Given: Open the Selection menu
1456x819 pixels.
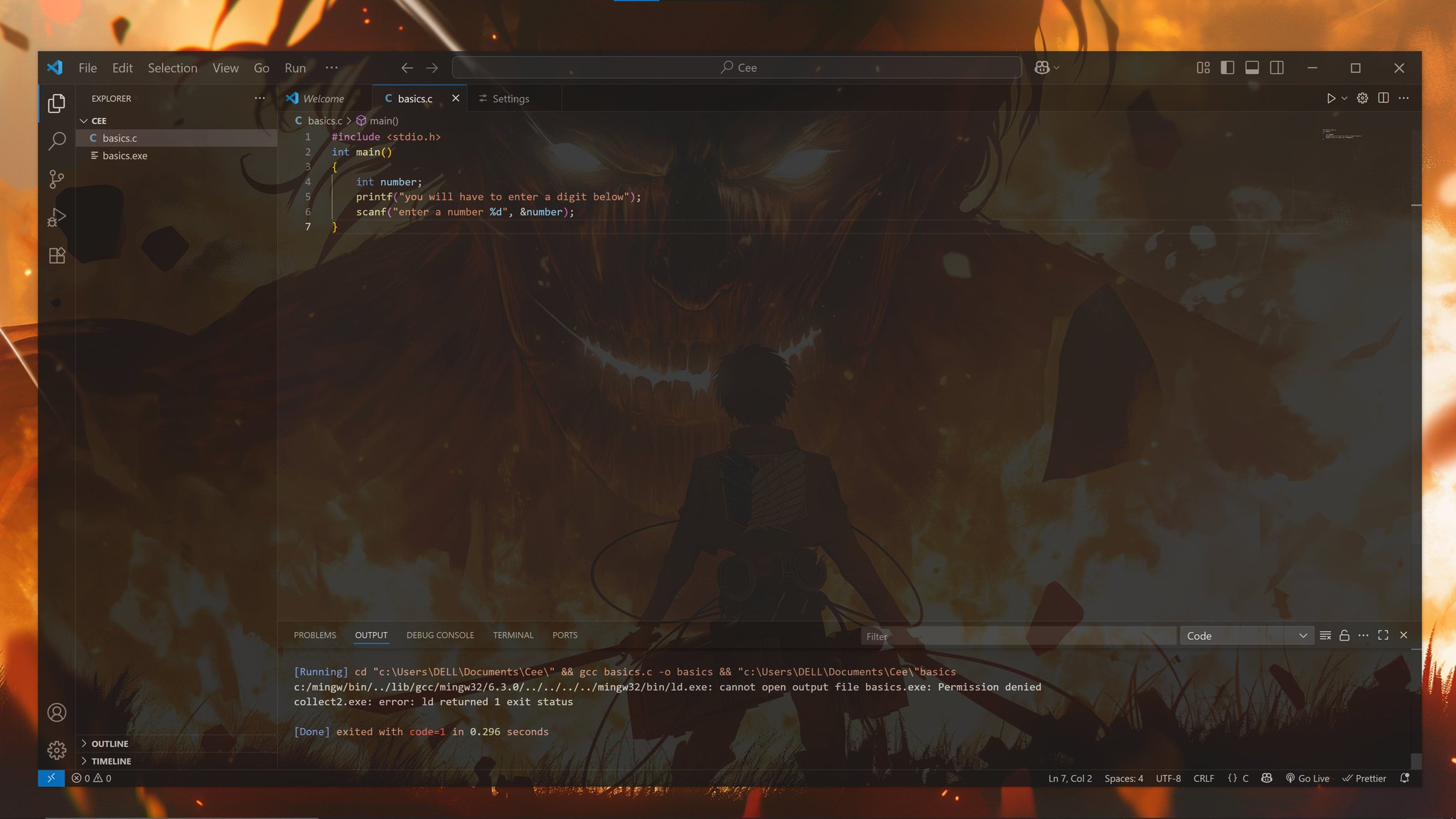Looking at the screenshot, I should [173, 68].
